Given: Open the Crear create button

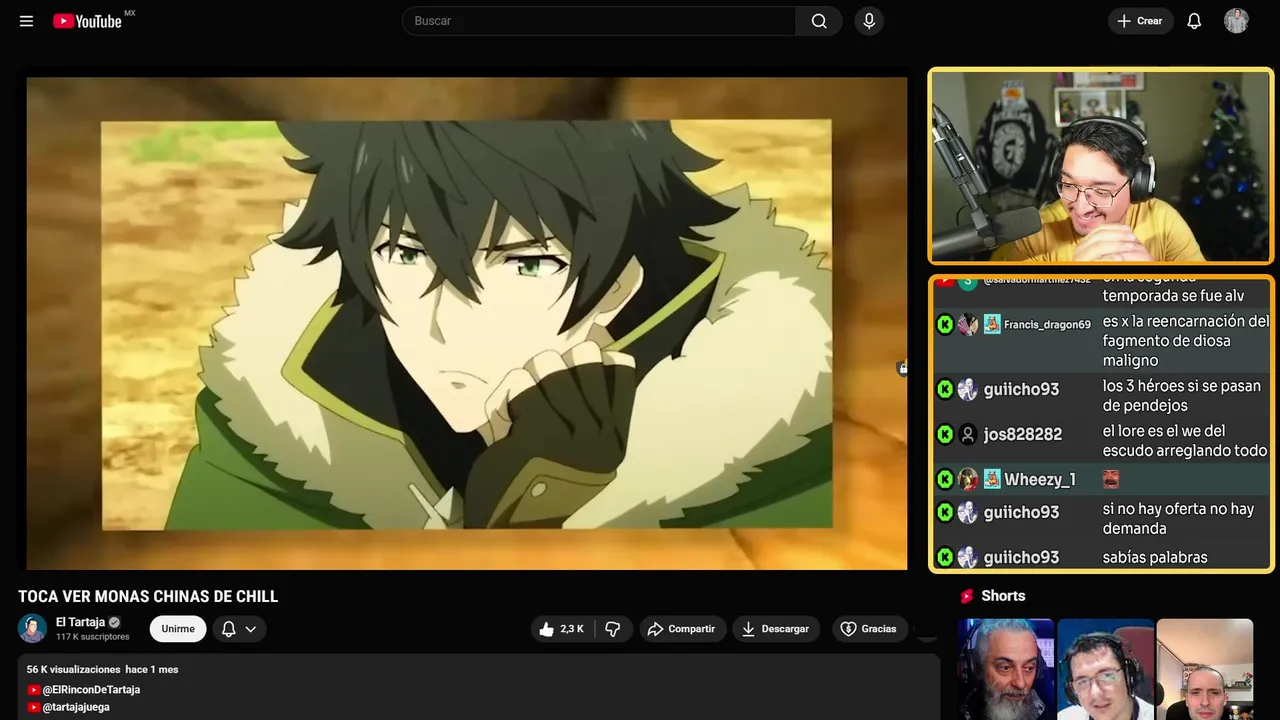Looking at the screenshot, I should click(1140, 21).
